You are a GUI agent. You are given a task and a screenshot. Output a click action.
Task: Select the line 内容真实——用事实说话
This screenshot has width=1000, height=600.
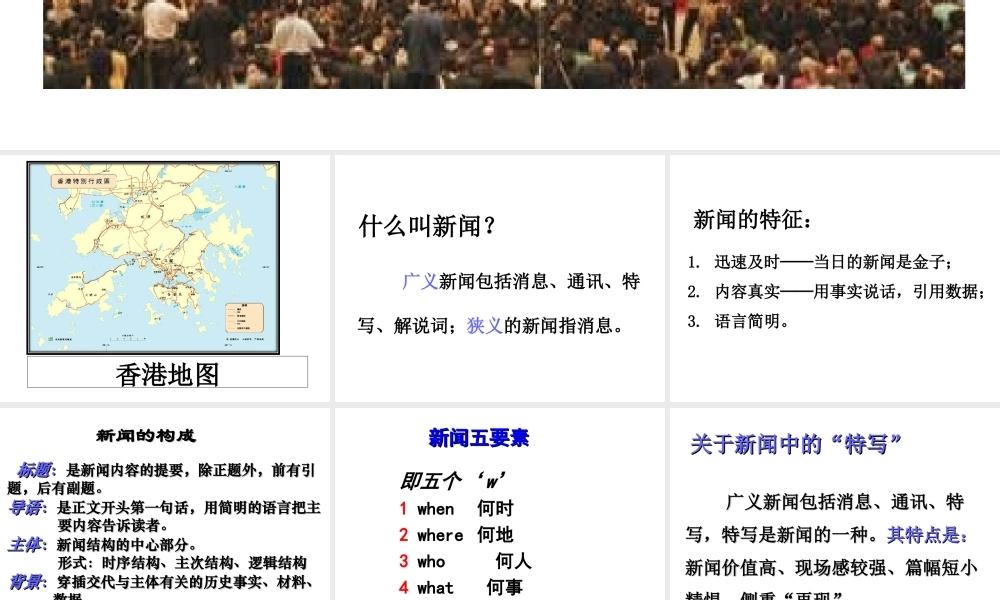tap(837, 291)
